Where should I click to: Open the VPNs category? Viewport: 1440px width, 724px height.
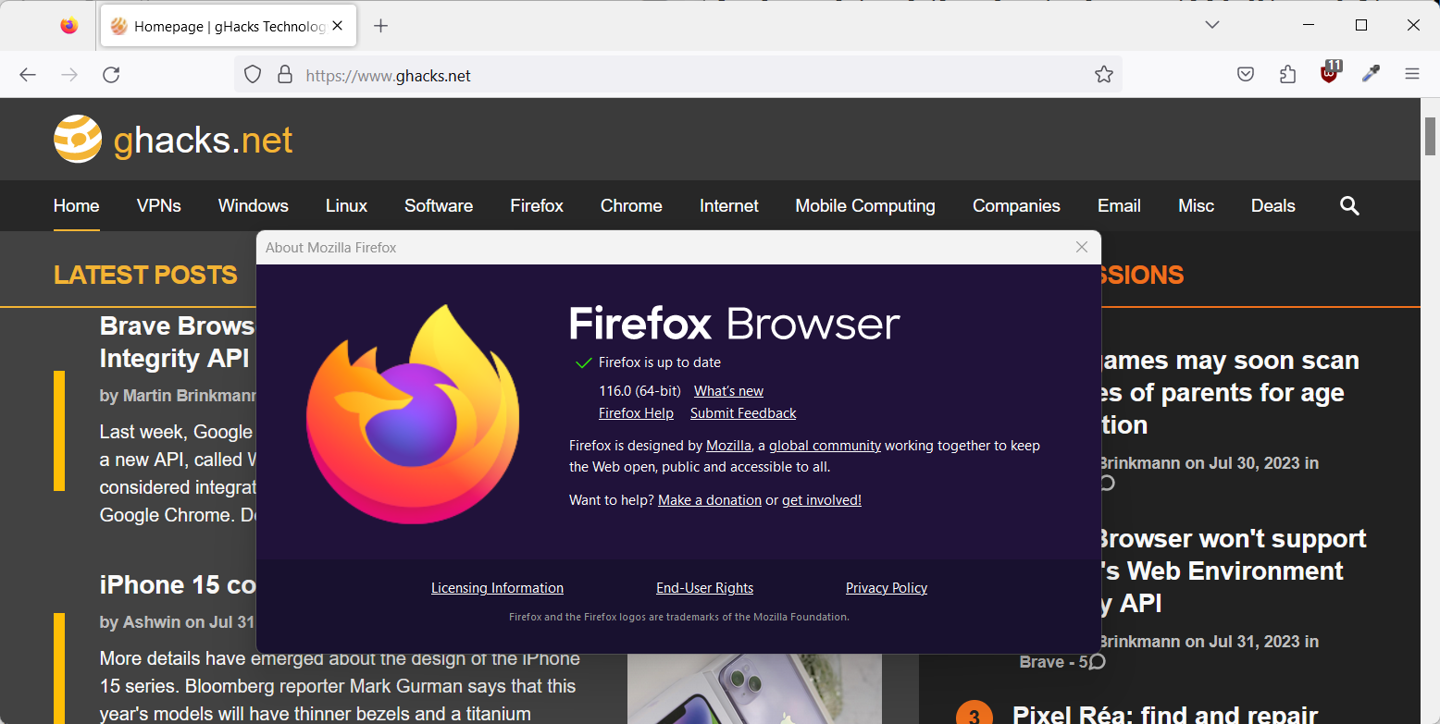[x=159, y=206]
